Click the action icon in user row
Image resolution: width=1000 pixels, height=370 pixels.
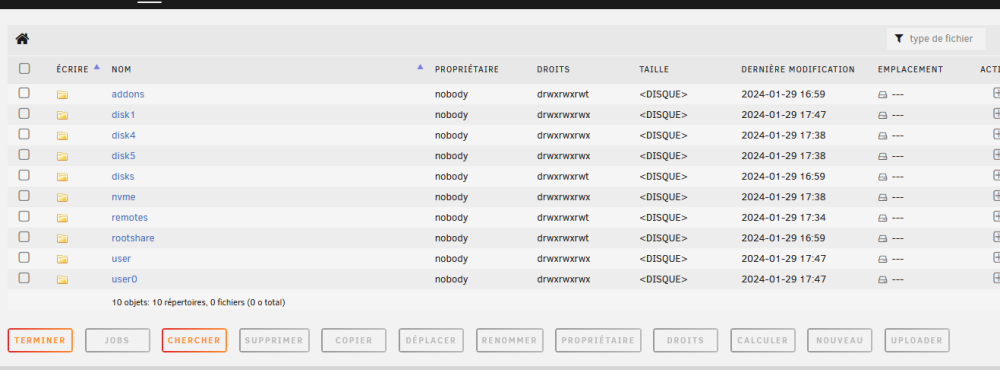996,258
